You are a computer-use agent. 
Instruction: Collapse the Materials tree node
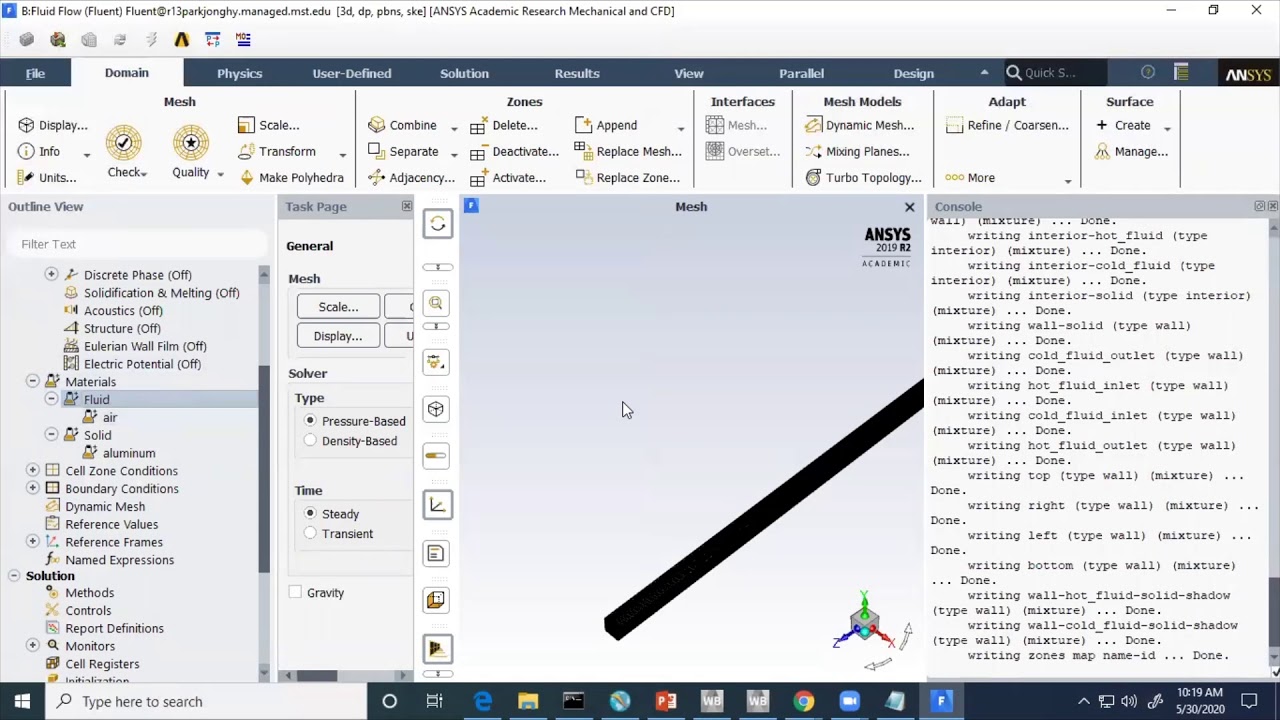click(x=33, y=381)
